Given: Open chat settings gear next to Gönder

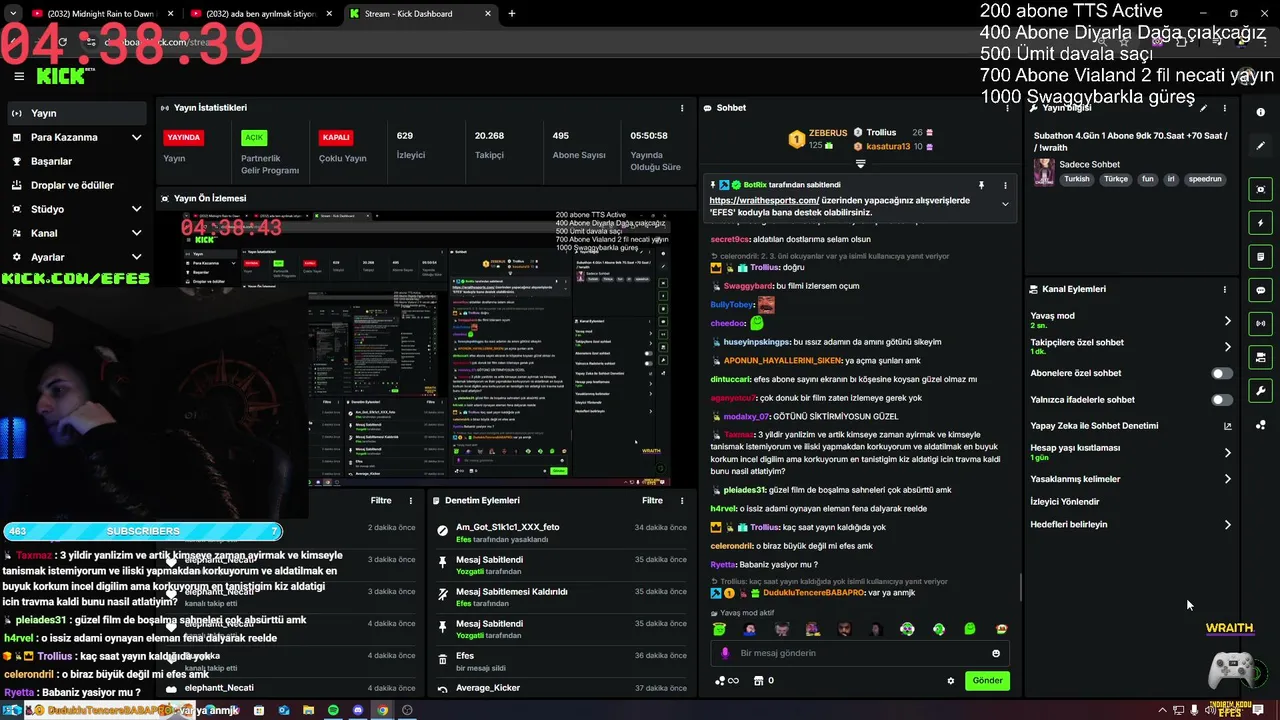Looking at the screenshot, I should tap(951, 681).
